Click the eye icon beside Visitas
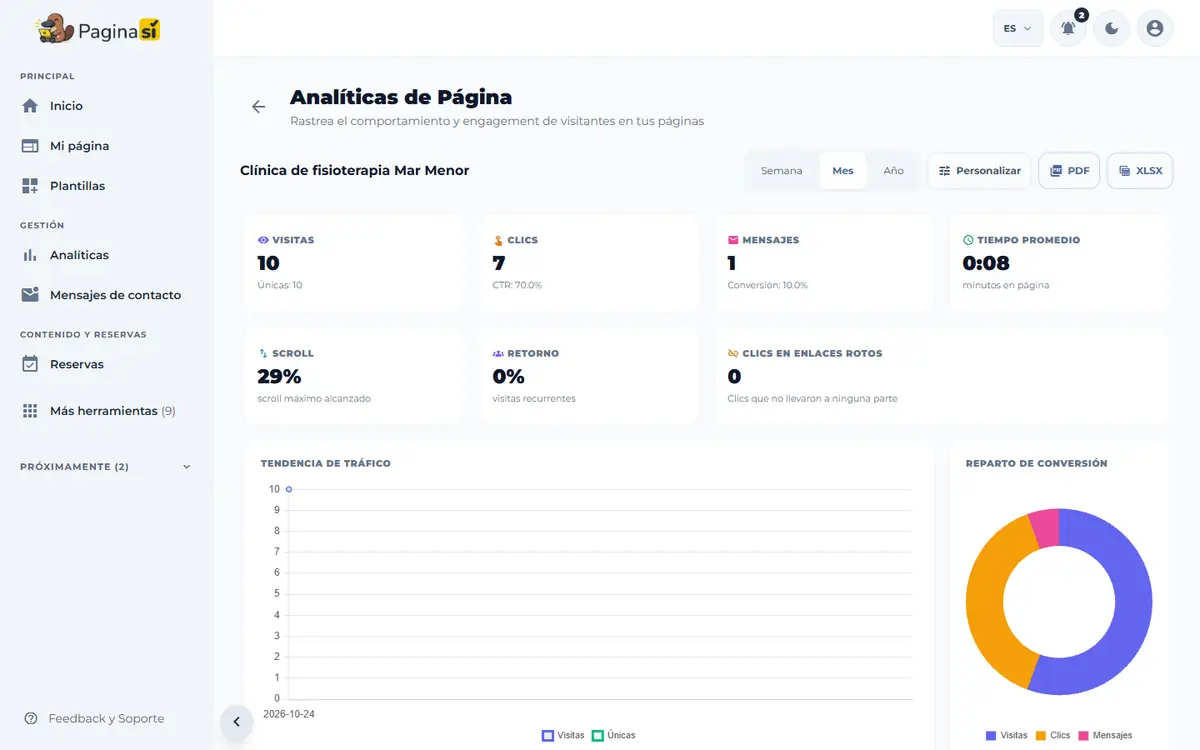Screen dimensions: 1200x750 tap(263, 240)
